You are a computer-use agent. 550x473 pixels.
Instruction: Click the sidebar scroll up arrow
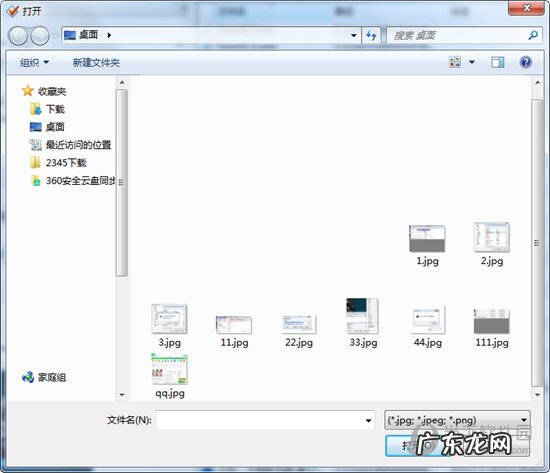coord(122,83)
